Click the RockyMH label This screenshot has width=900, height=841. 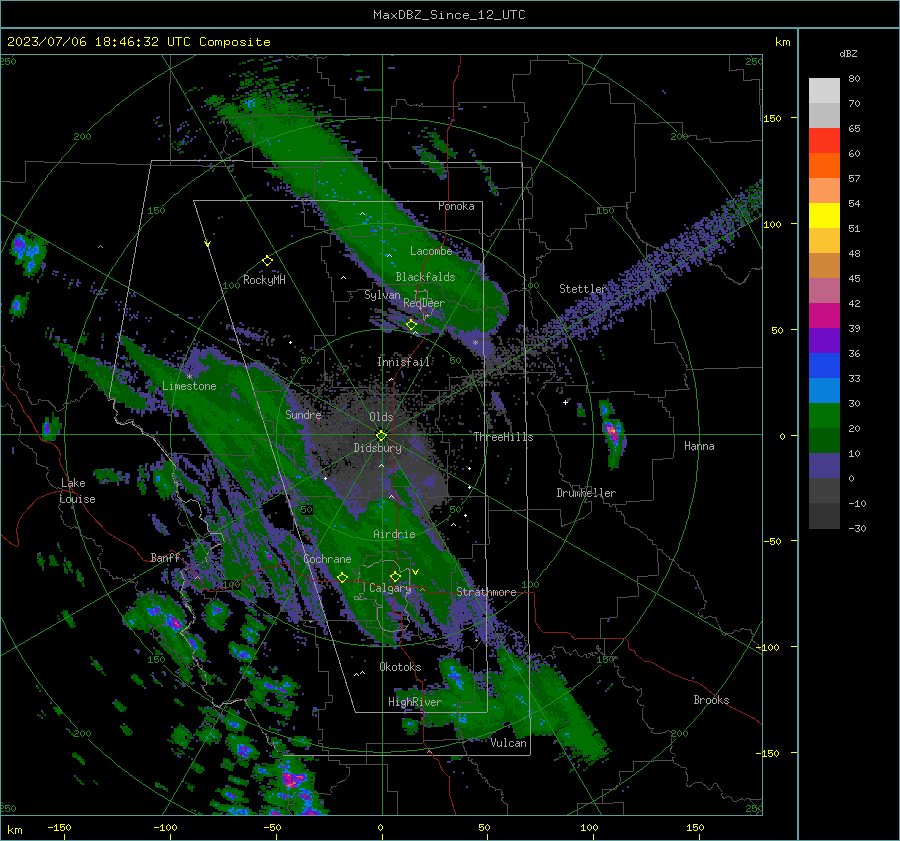(x=264, y=280)
